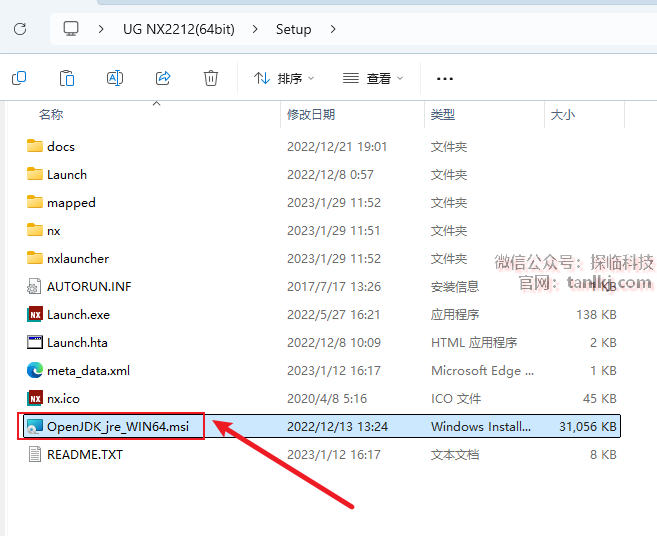Click the refresh button in address bar
This screenshot has width=657, height=536.
[20, 29]
